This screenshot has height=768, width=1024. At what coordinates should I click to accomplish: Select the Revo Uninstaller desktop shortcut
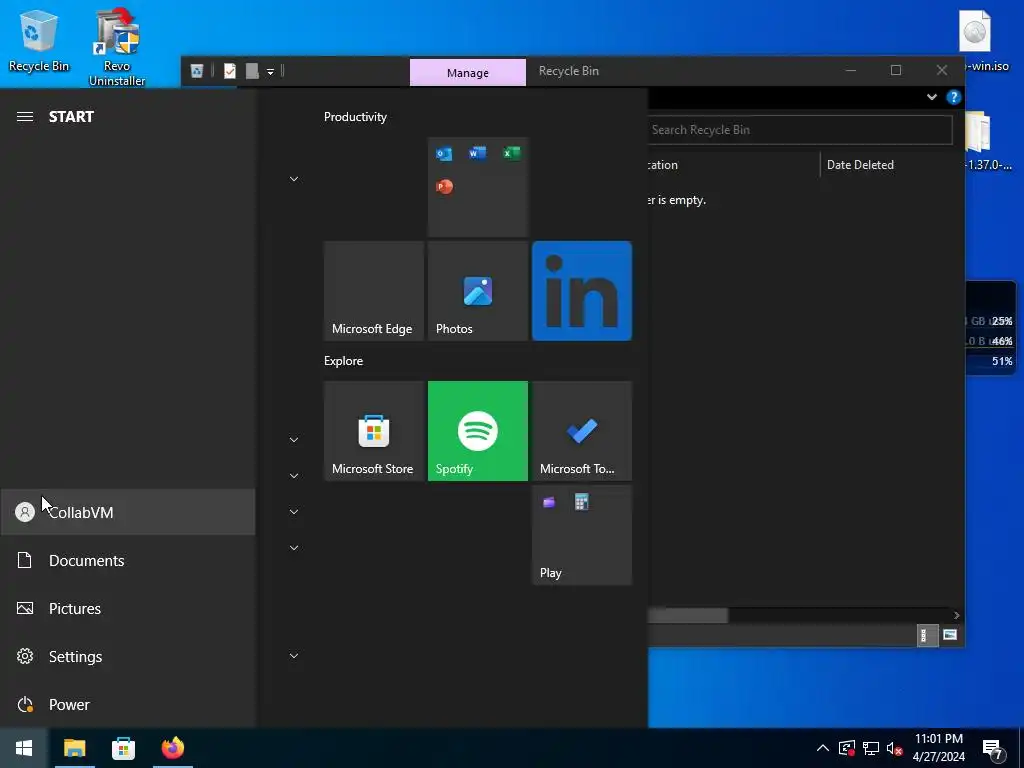point(117,47)
